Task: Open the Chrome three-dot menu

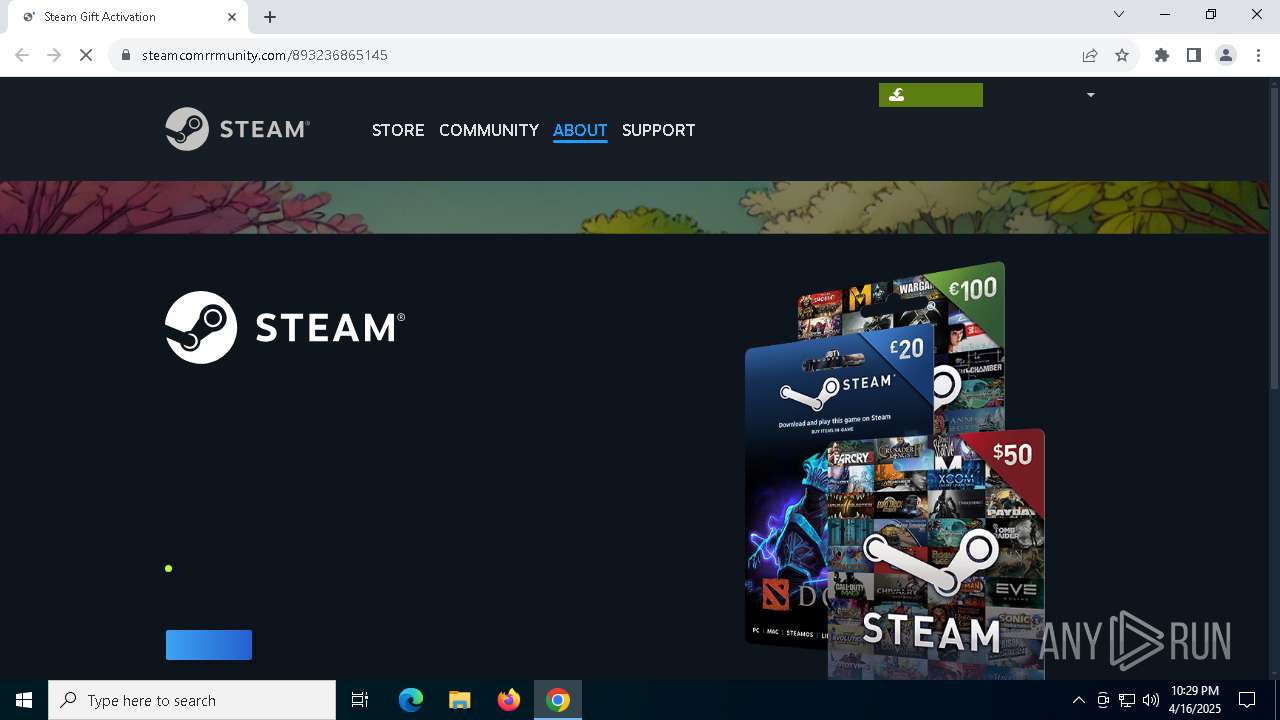Action: [x=1258, y=55]
